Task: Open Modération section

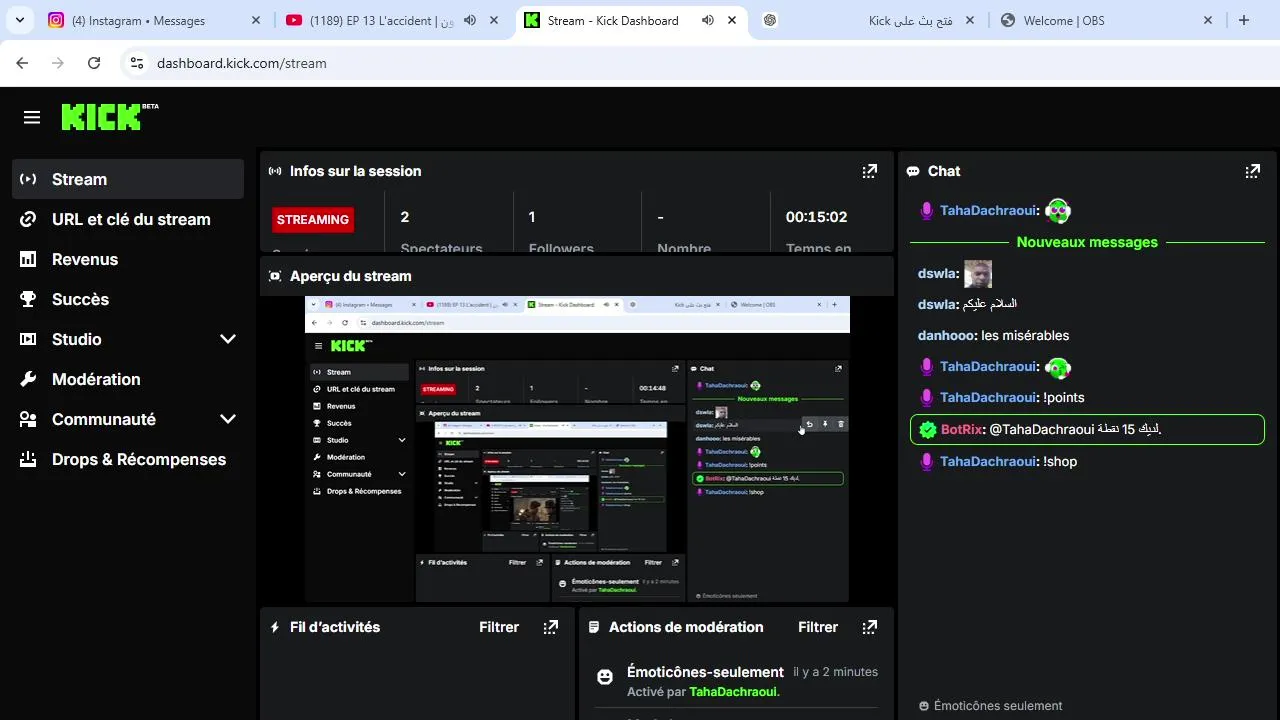Action: click(128, 379)
